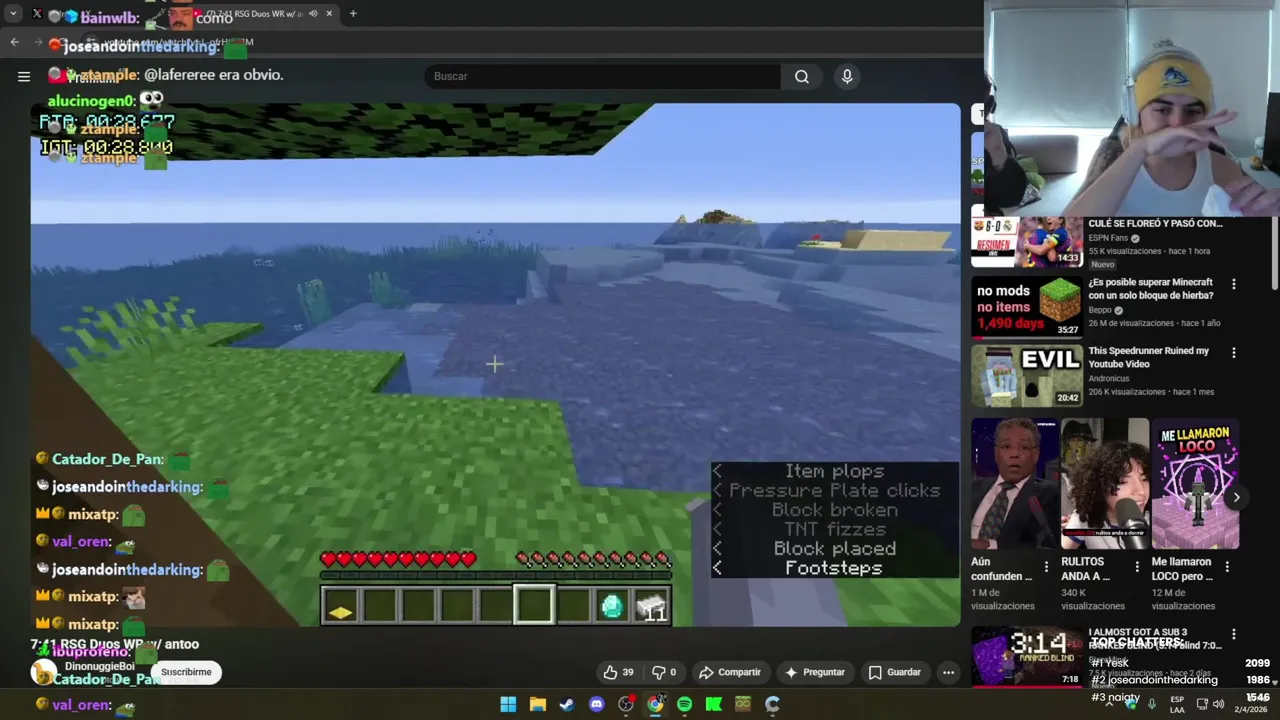Click the Preguntar button

816,672
